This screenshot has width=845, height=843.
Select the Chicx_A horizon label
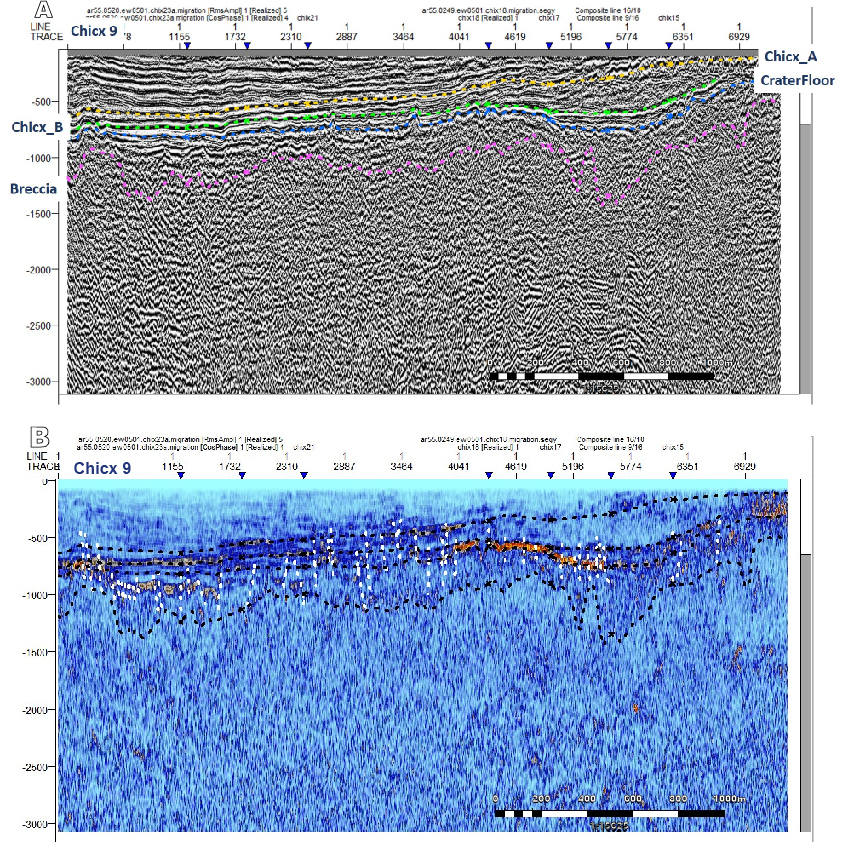[790, 56]
